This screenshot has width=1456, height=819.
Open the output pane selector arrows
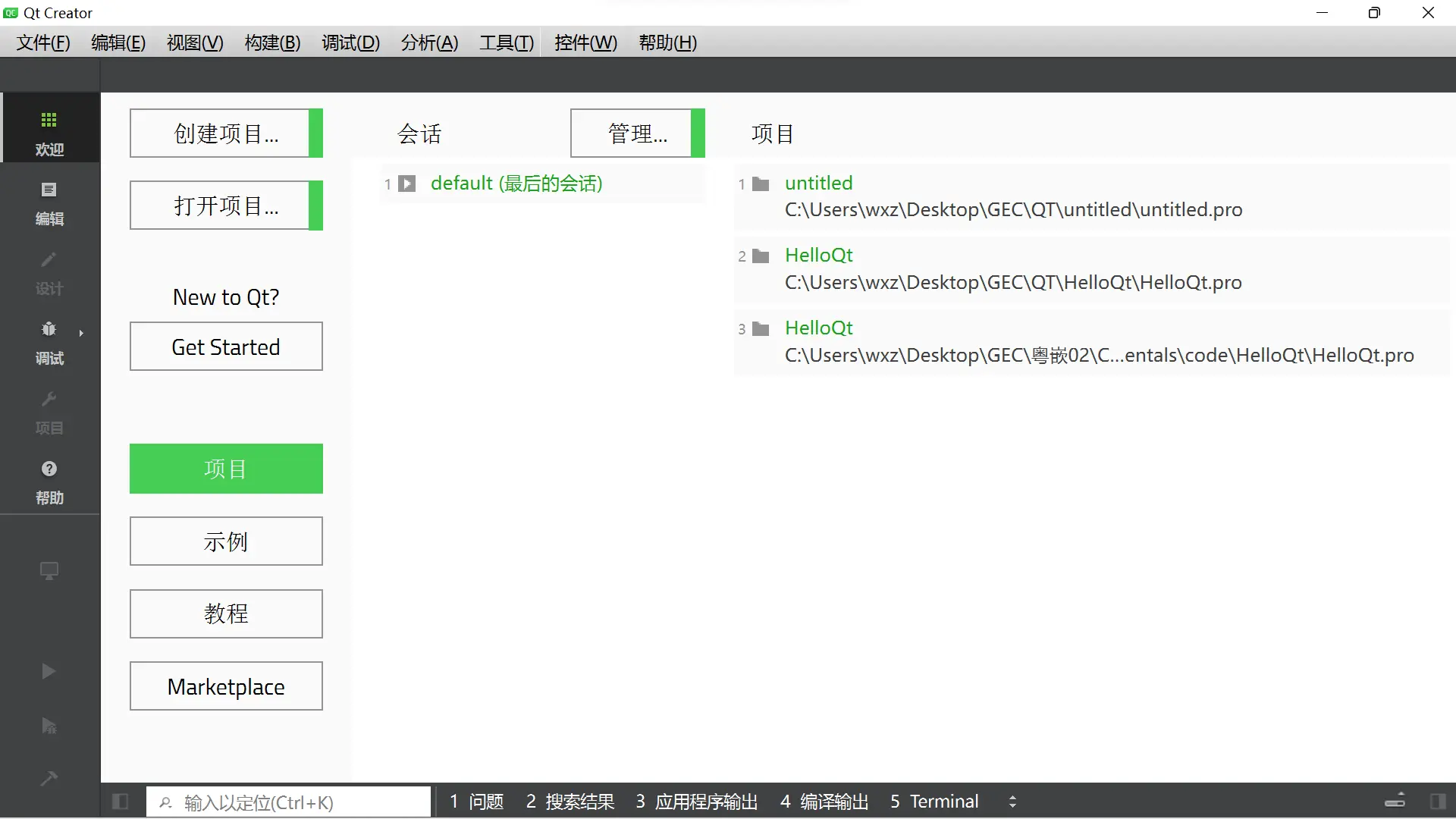tap(1012, 802)
